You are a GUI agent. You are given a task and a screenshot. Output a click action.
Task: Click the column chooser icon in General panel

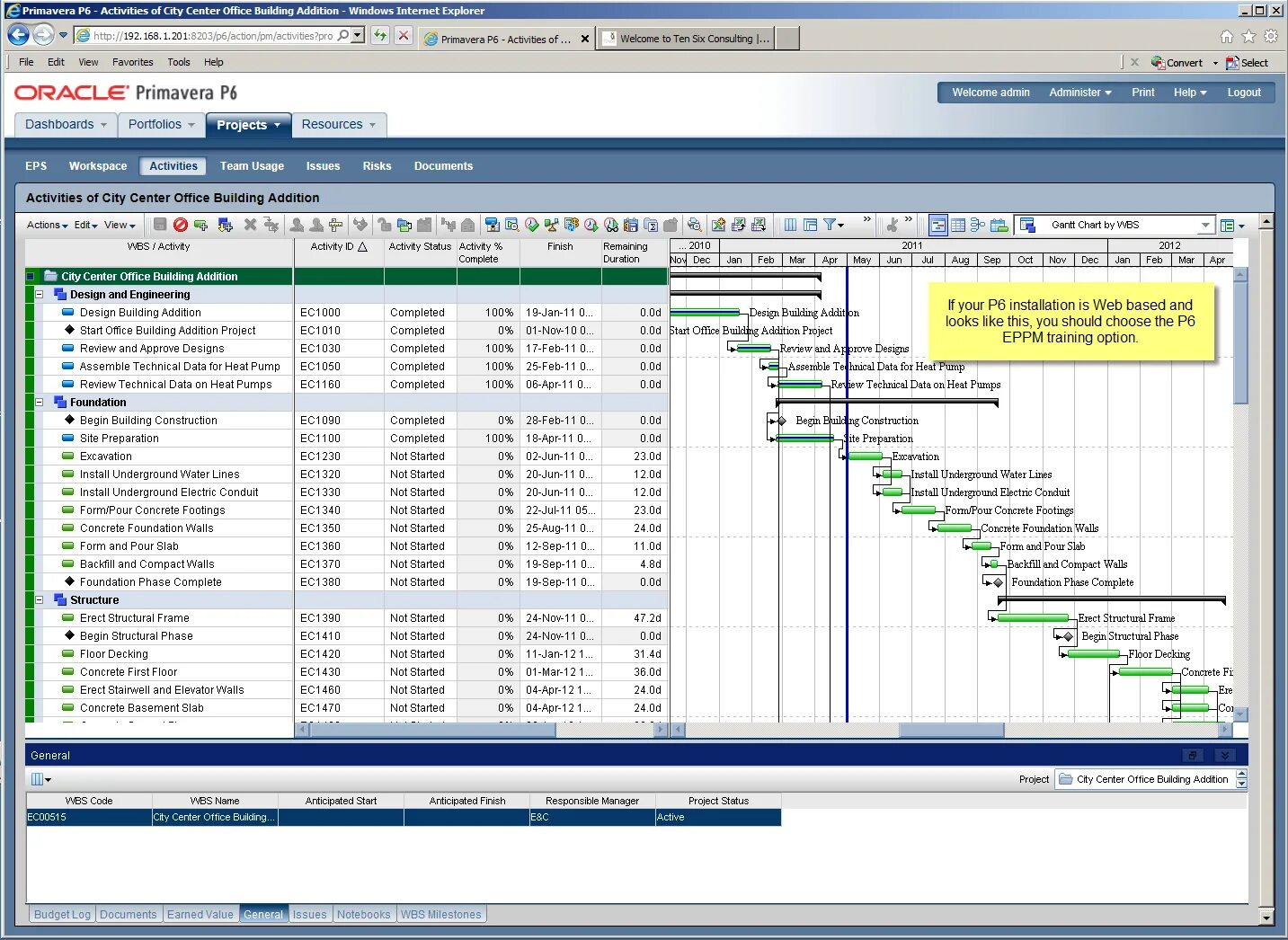[40, 779]
